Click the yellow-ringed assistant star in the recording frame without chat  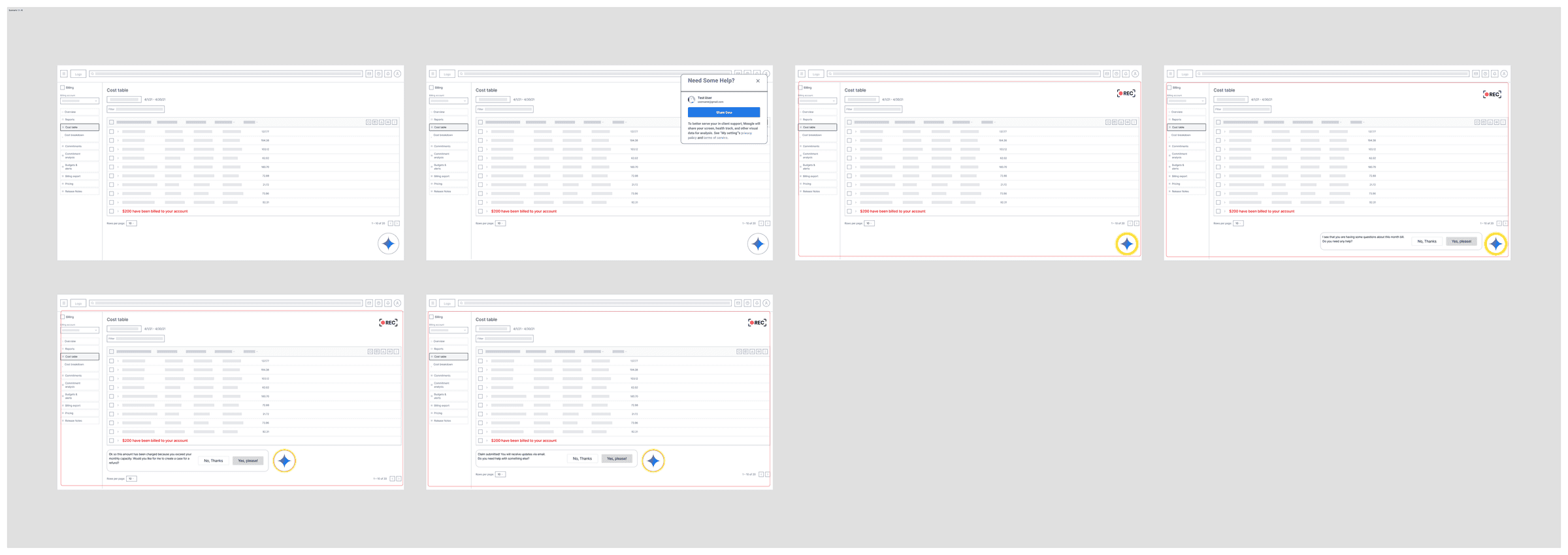click(x=1126, y=244)
